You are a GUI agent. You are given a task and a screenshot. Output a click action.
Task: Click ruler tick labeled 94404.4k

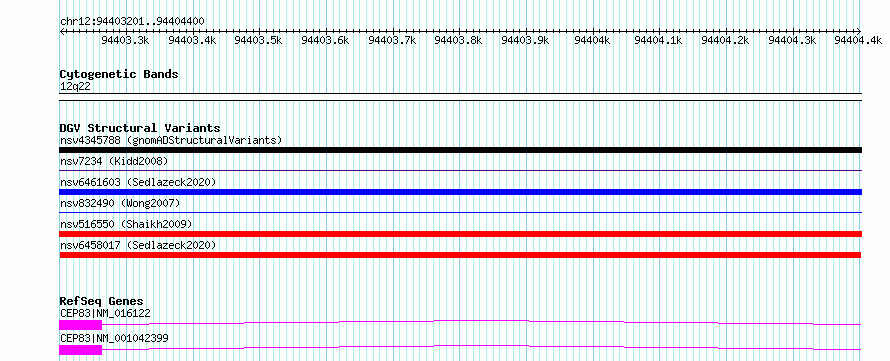(x=858, y=40)
